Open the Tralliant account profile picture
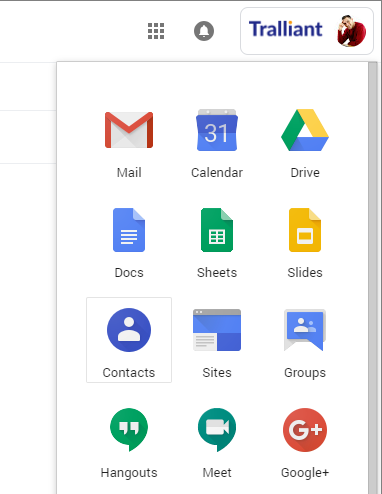Viewport: 382px width, 494px height. coord(351,31)
